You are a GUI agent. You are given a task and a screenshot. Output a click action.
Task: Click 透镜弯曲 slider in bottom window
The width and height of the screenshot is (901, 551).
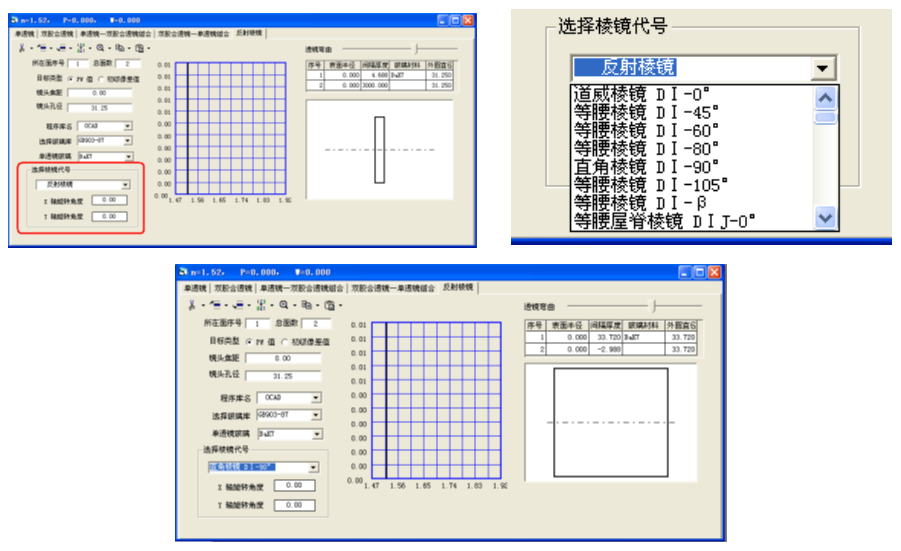pos(653,305)
